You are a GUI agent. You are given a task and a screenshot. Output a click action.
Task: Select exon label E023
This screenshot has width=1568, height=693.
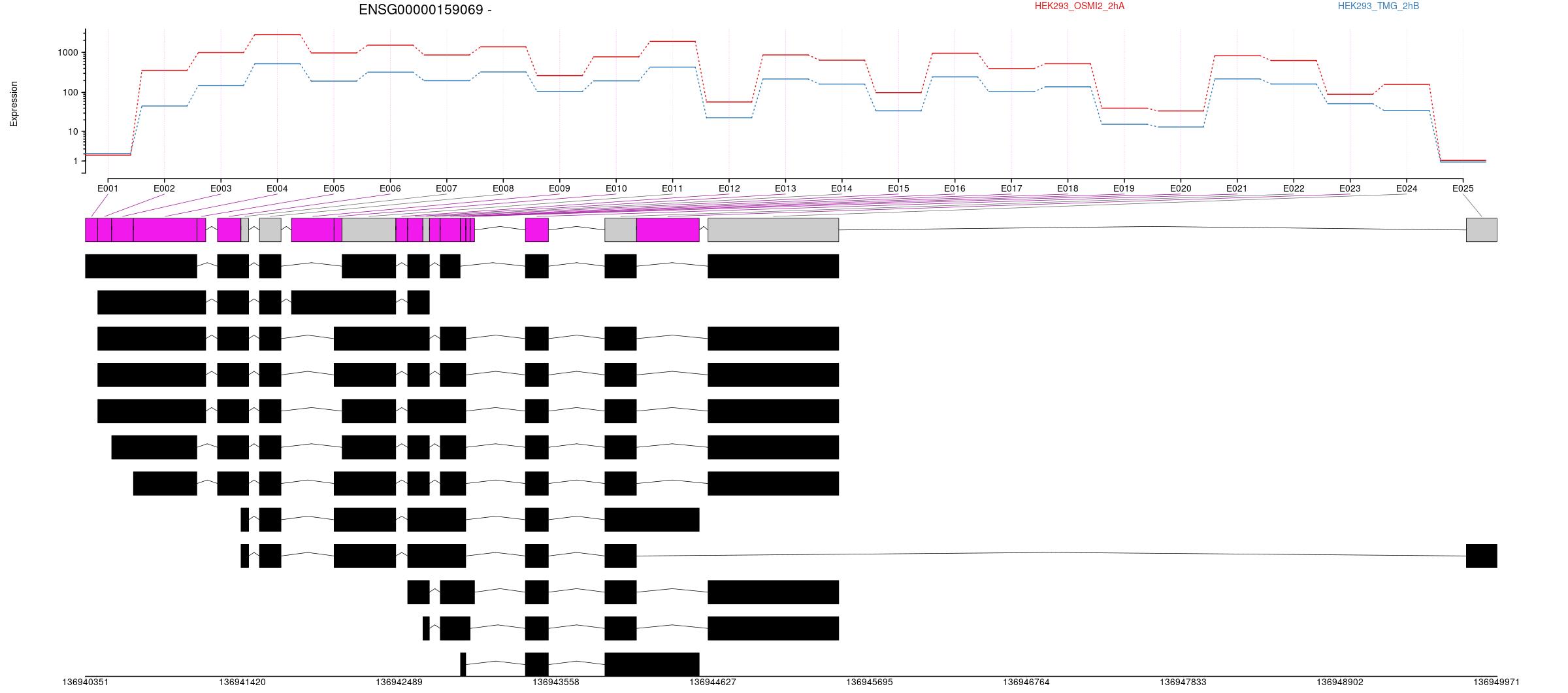[x=1350, y=189]
